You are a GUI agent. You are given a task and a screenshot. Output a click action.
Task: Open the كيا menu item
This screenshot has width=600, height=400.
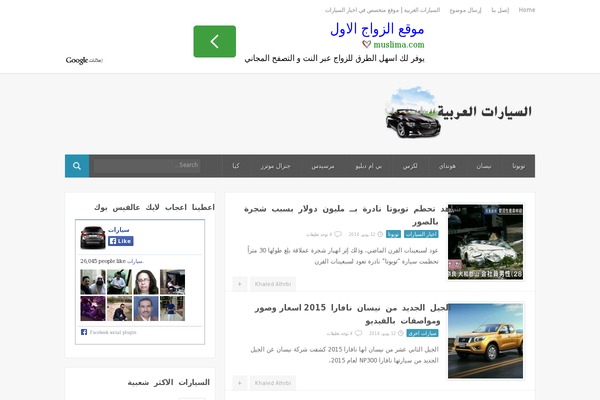(236, 166)
